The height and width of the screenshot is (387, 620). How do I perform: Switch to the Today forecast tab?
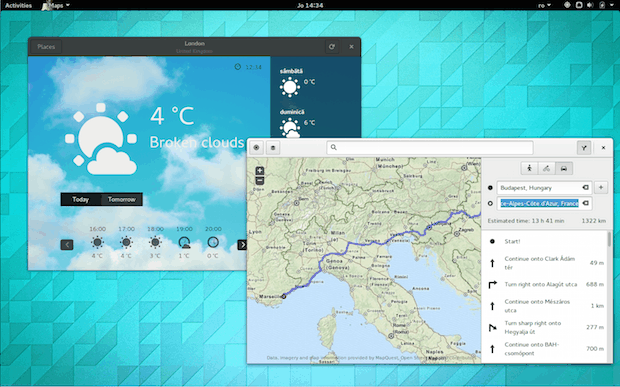(81, 199)
